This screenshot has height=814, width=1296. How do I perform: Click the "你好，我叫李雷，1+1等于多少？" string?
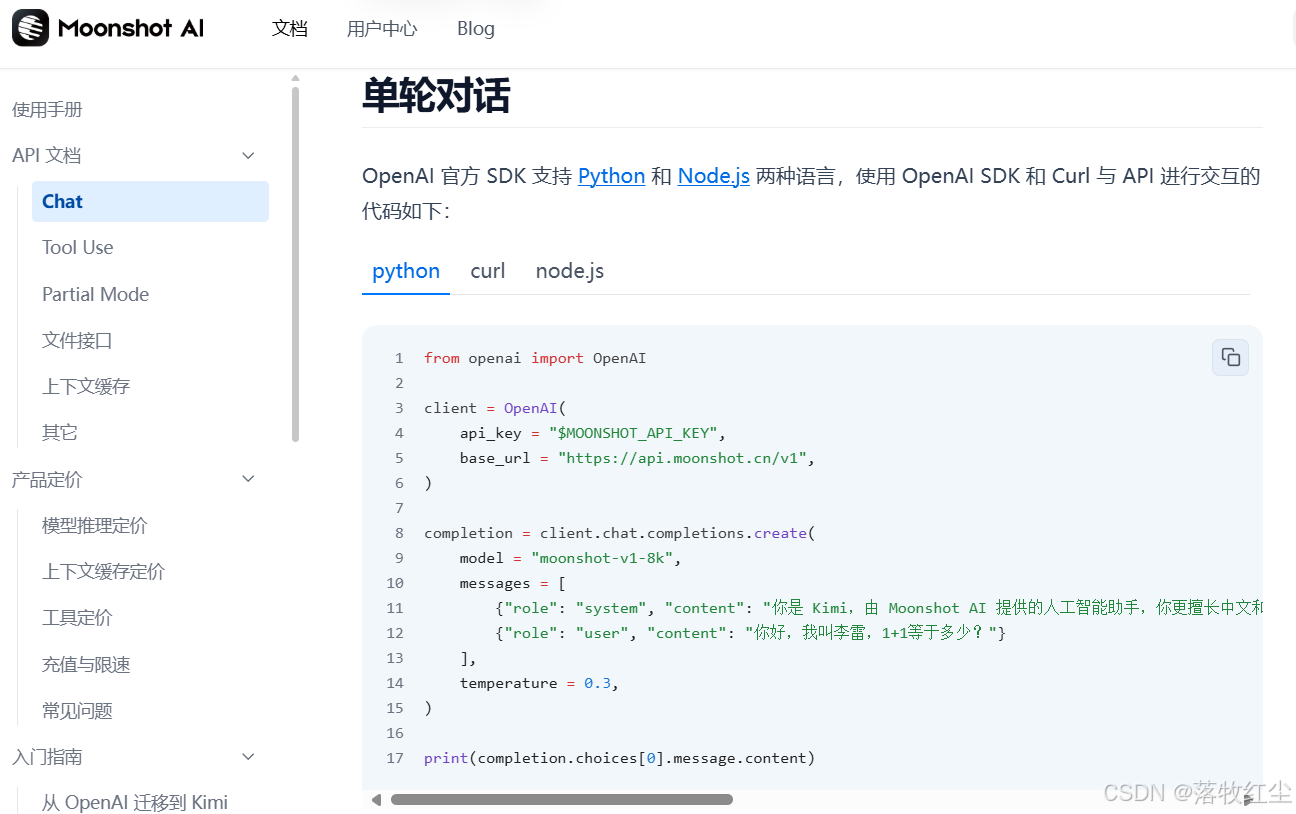[871, 633]
